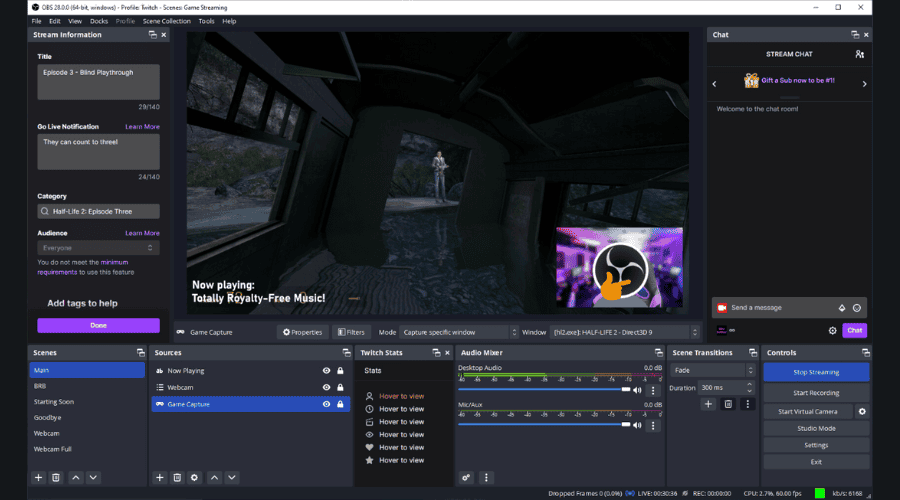Open the View menu
Viewport: 900px width, 500px height.
(x=75, y=21)
